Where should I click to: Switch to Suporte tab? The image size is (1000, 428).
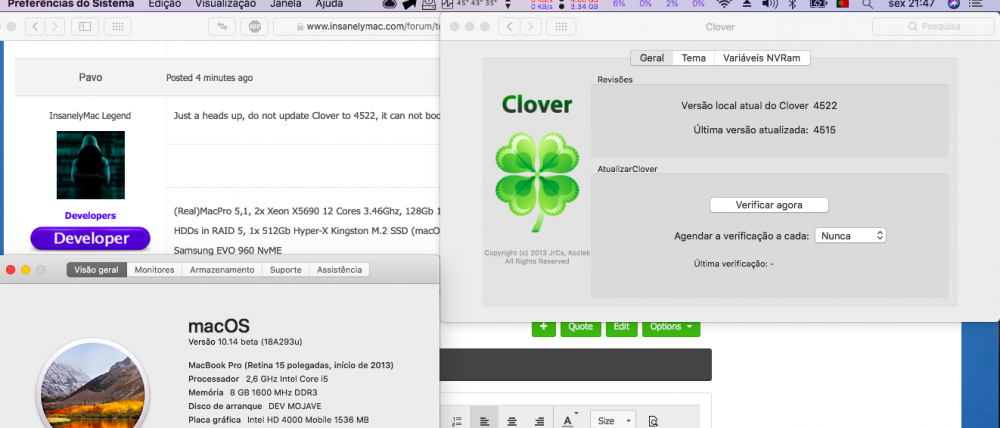point(286,270)
